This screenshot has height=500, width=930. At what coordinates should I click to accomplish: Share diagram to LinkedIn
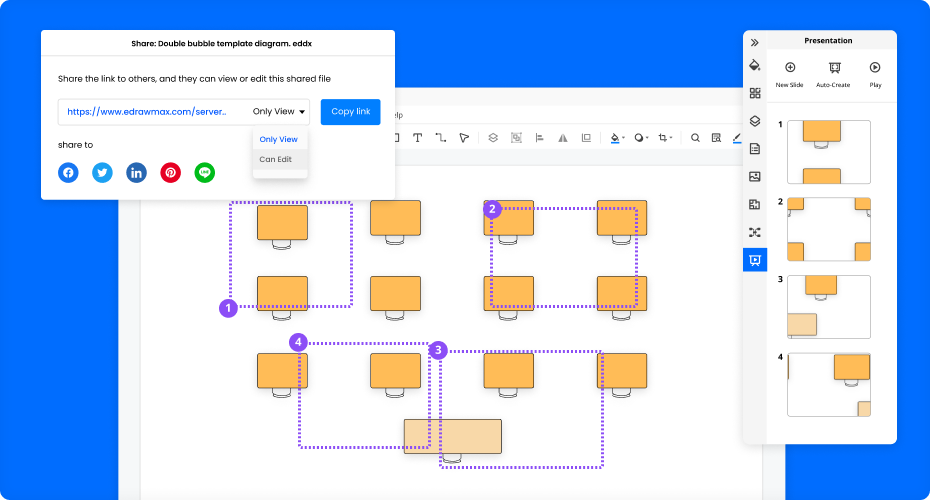coord(136,172)
